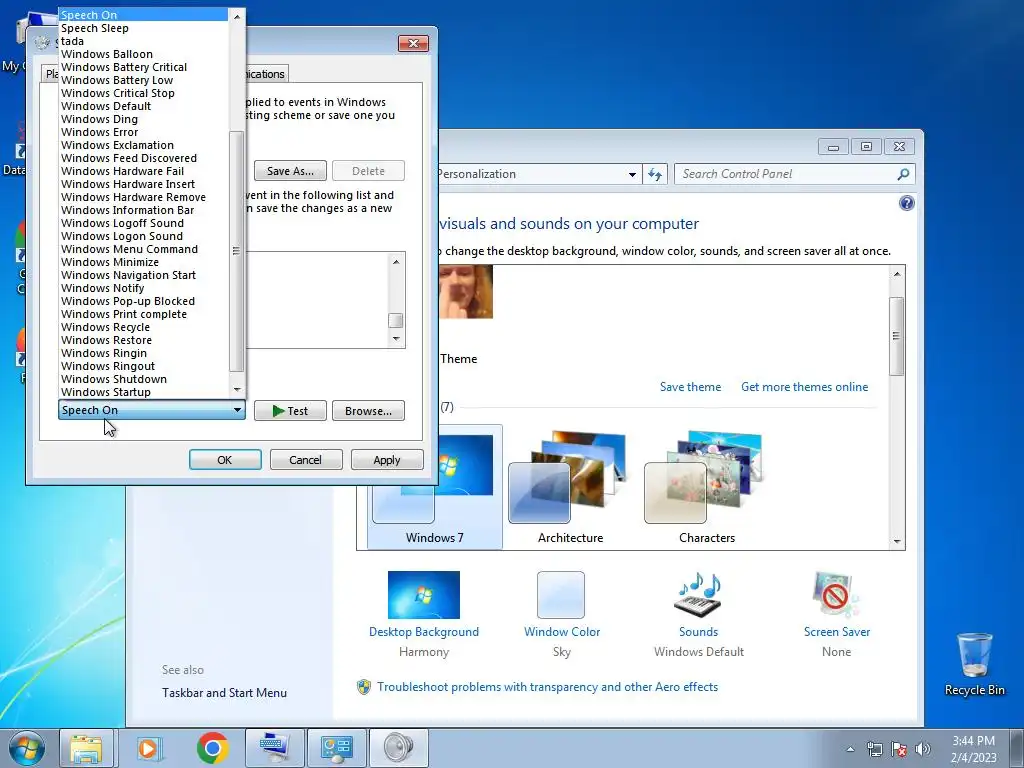Open network icon in system tray

coord(874,750)
